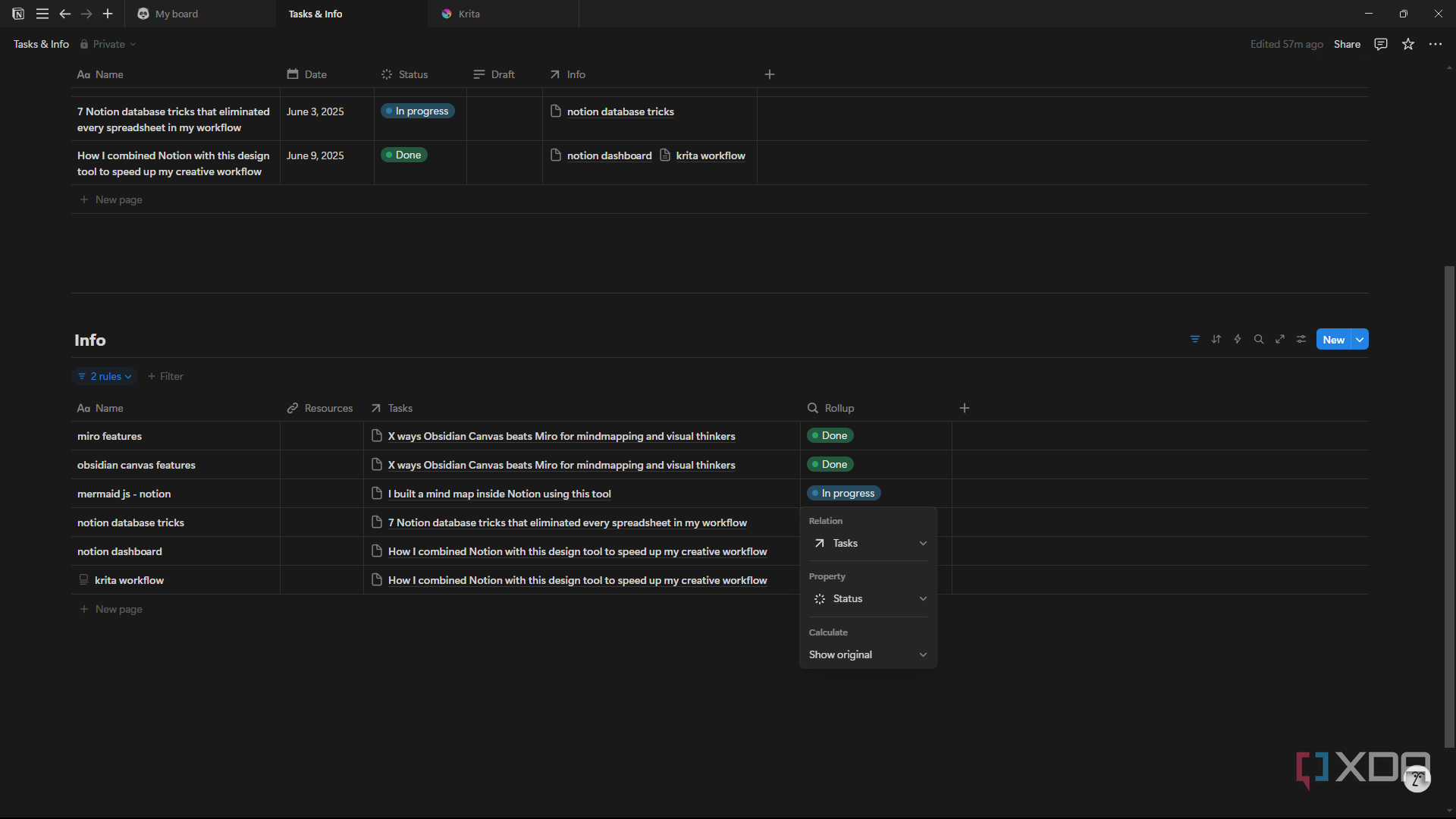Image resolution: width=1456 pixels, height=819 pixels.
Task: Click the Filter icon in Info toolbar
Action: click(1195, 339)
